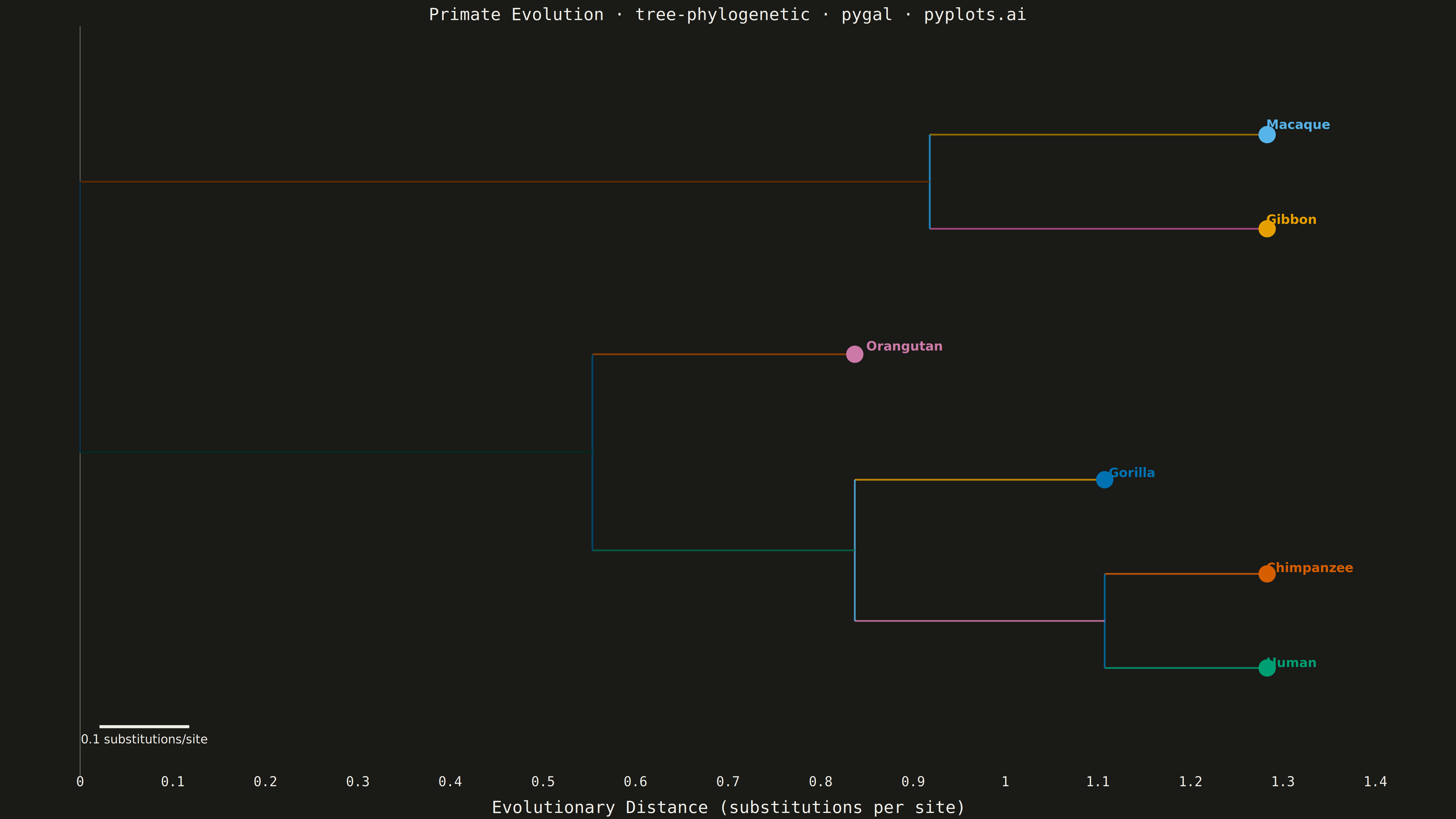
Task: Select the Orangutan pink node marker
Action: tap(854, 354)
